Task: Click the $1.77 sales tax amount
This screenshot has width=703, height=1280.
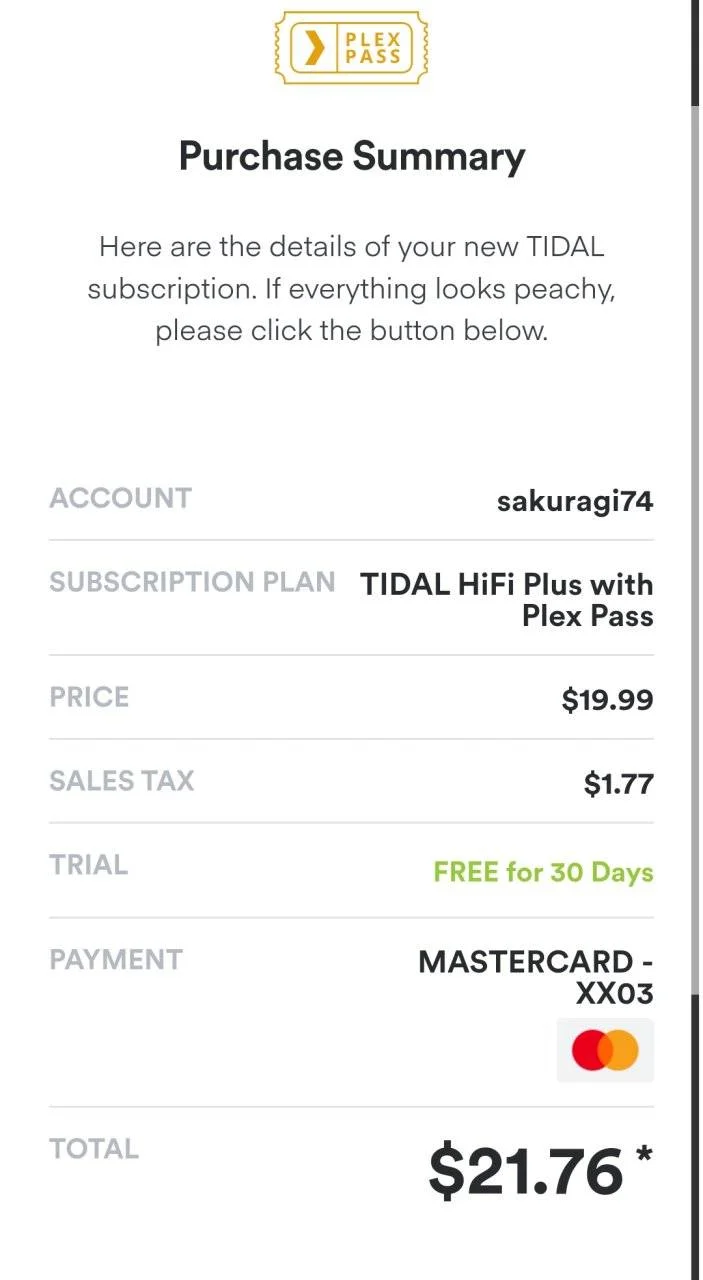Action: 619,784
